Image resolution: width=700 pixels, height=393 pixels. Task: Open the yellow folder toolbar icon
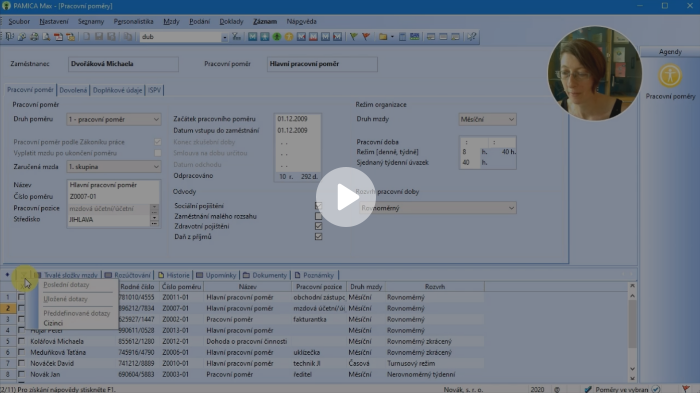click(x=383, y=37)
